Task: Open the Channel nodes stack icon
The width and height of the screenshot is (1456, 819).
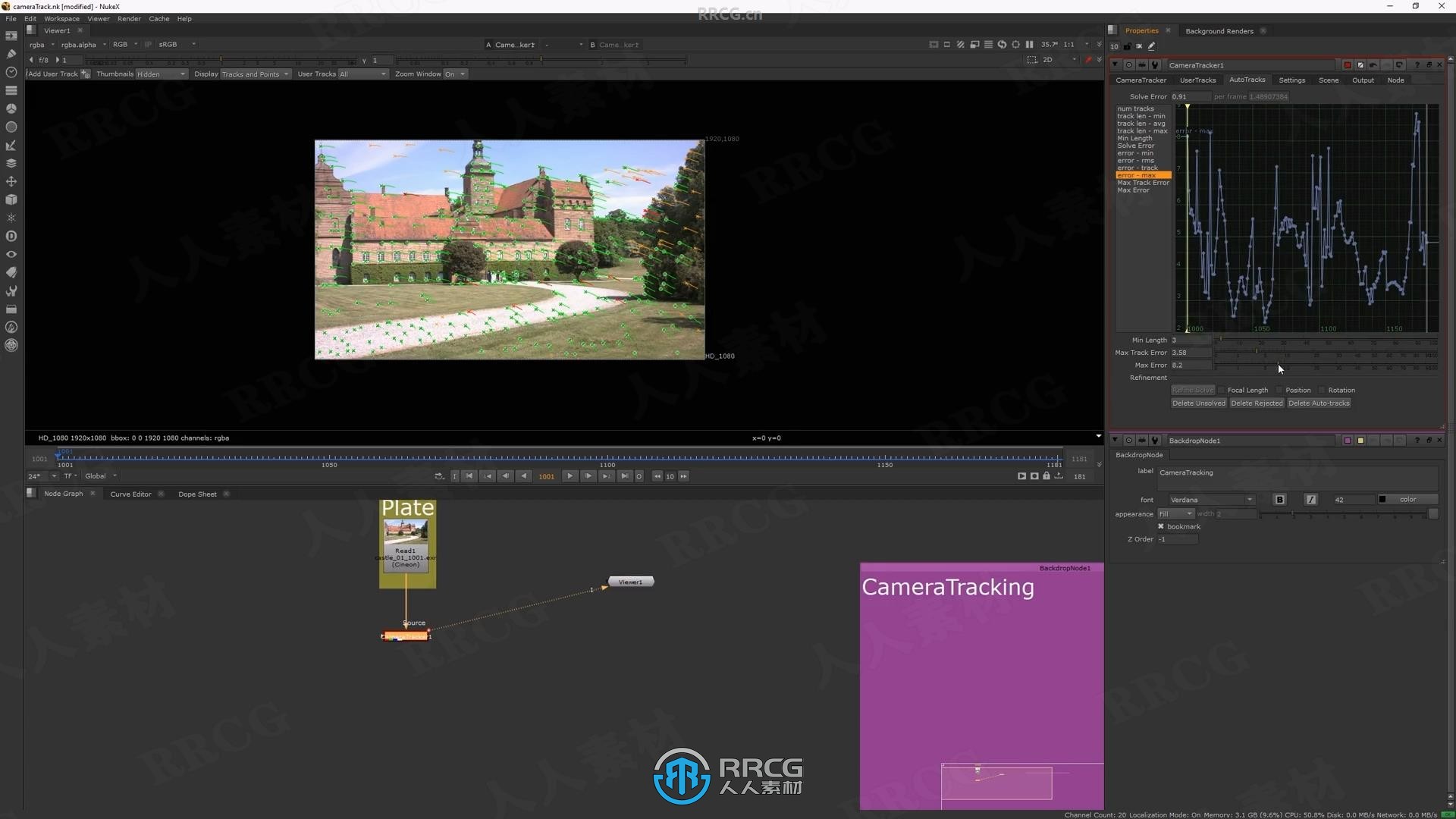Action: pyautogui.click(x=11, y=90)
